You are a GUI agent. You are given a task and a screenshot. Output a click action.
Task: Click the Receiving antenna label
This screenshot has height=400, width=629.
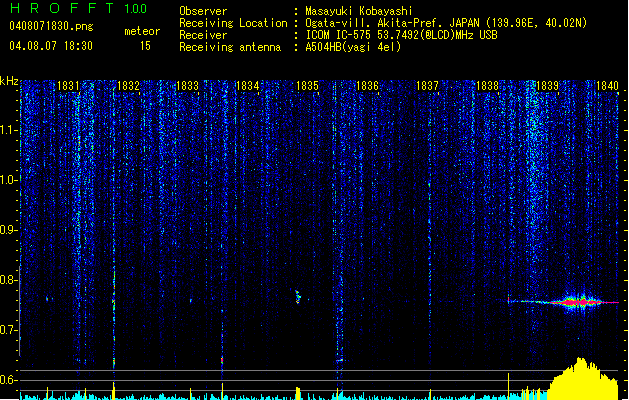pos(230,47)
